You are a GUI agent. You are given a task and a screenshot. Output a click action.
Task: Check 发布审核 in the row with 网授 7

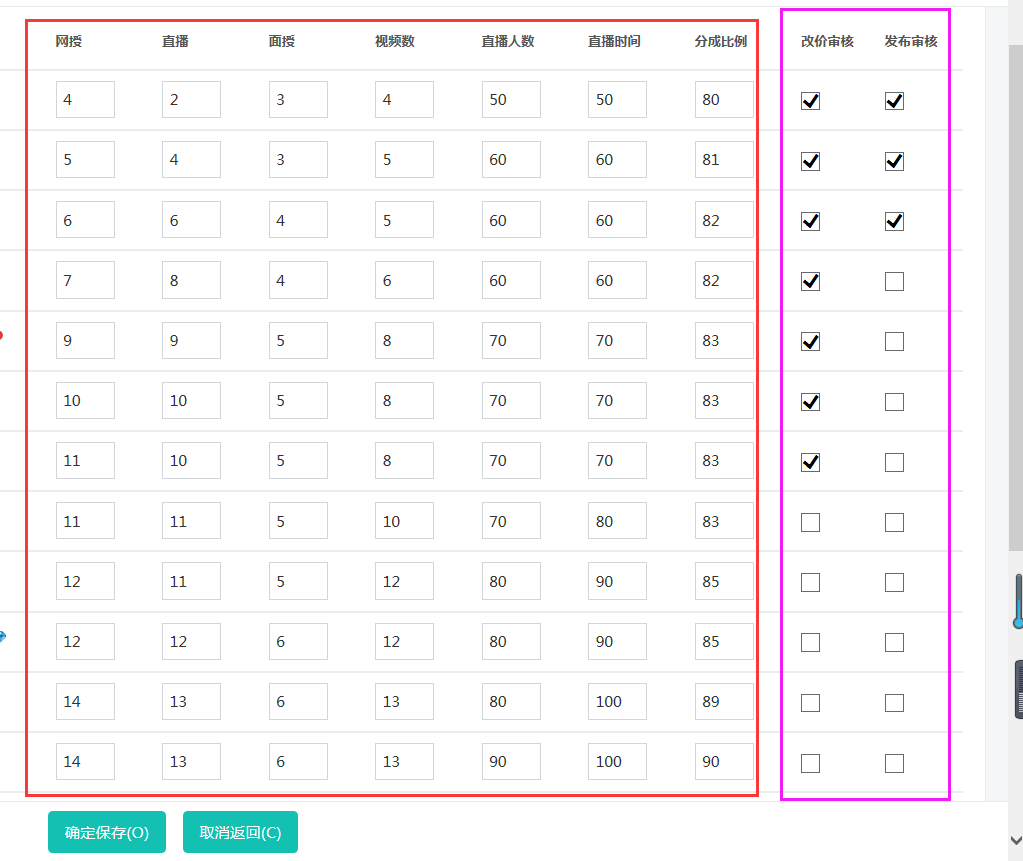click(x=894, y=281)
